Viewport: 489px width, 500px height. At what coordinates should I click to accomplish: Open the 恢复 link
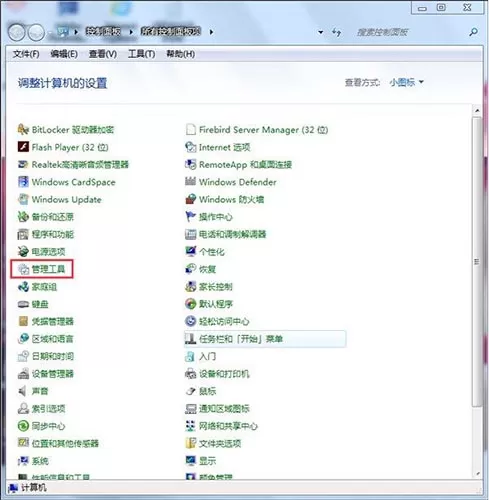(x=207, y=269)
